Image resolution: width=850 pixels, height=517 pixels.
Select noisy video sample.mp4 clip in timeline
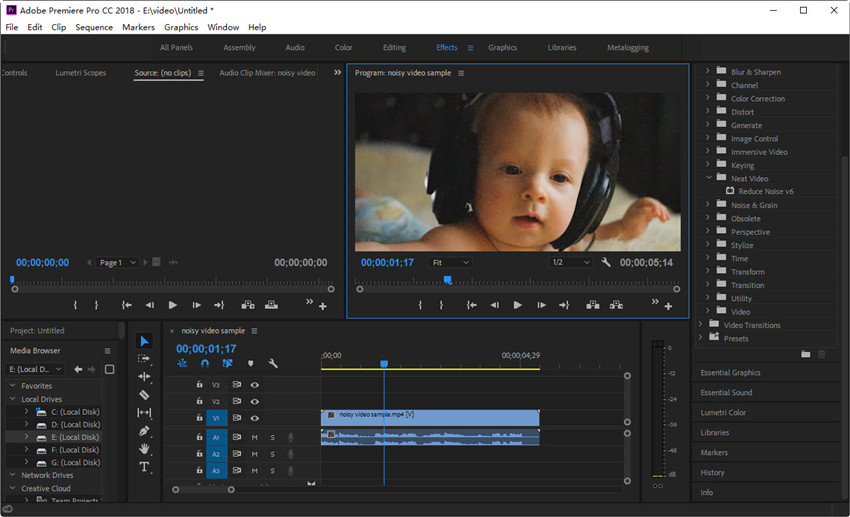coord(430,418)
